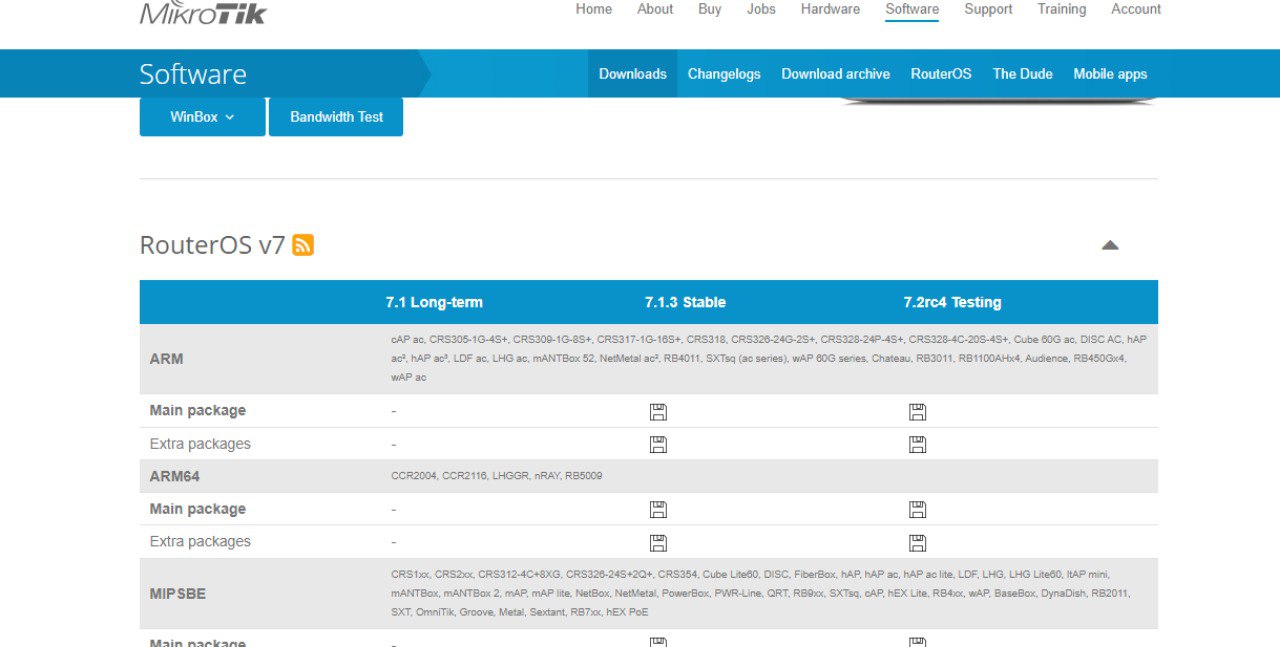Download ARM64 Main package 7.2rc4 Testing
The height and width of the screenshot is (647, 1280).
917,509
